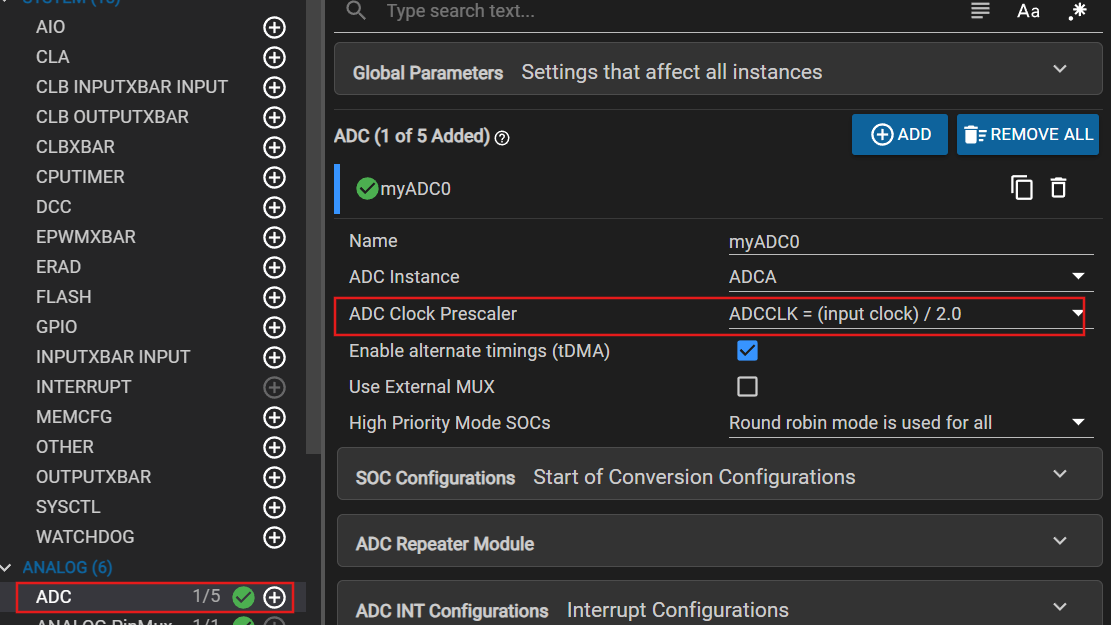Select ADC in the ANALOG module list
The height and width of the screenshot is (625, 1111).
pyautogui.click(x=155, y=597)
